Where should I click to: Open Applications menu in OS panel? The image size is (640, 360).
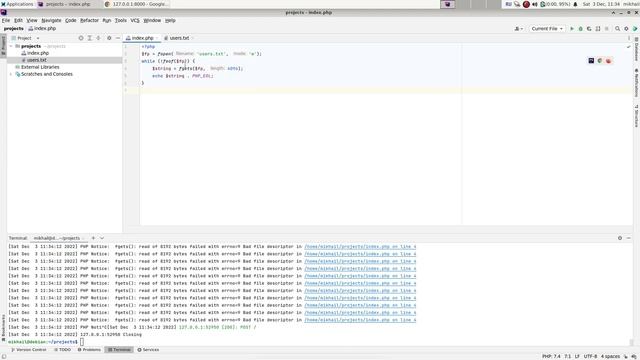pyautogui.click(x=17, y=4)
